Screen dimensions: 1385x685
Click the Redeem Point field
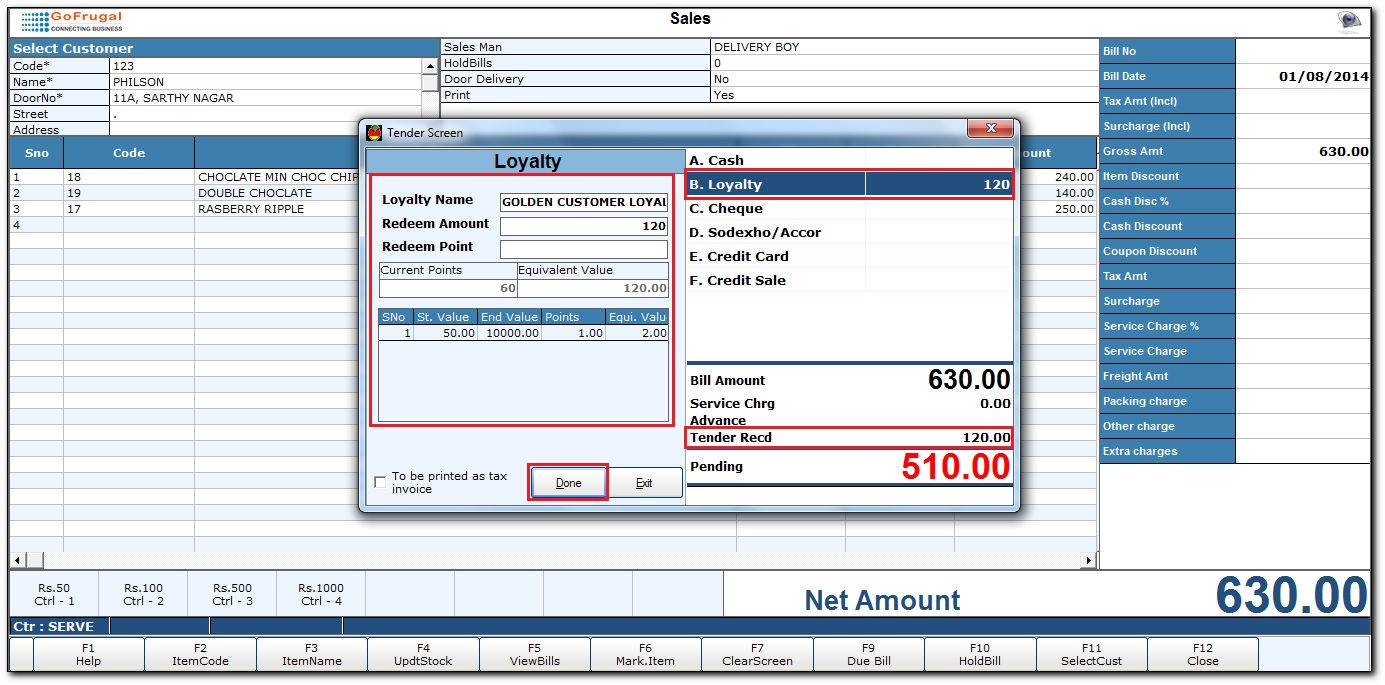[584, 249]
